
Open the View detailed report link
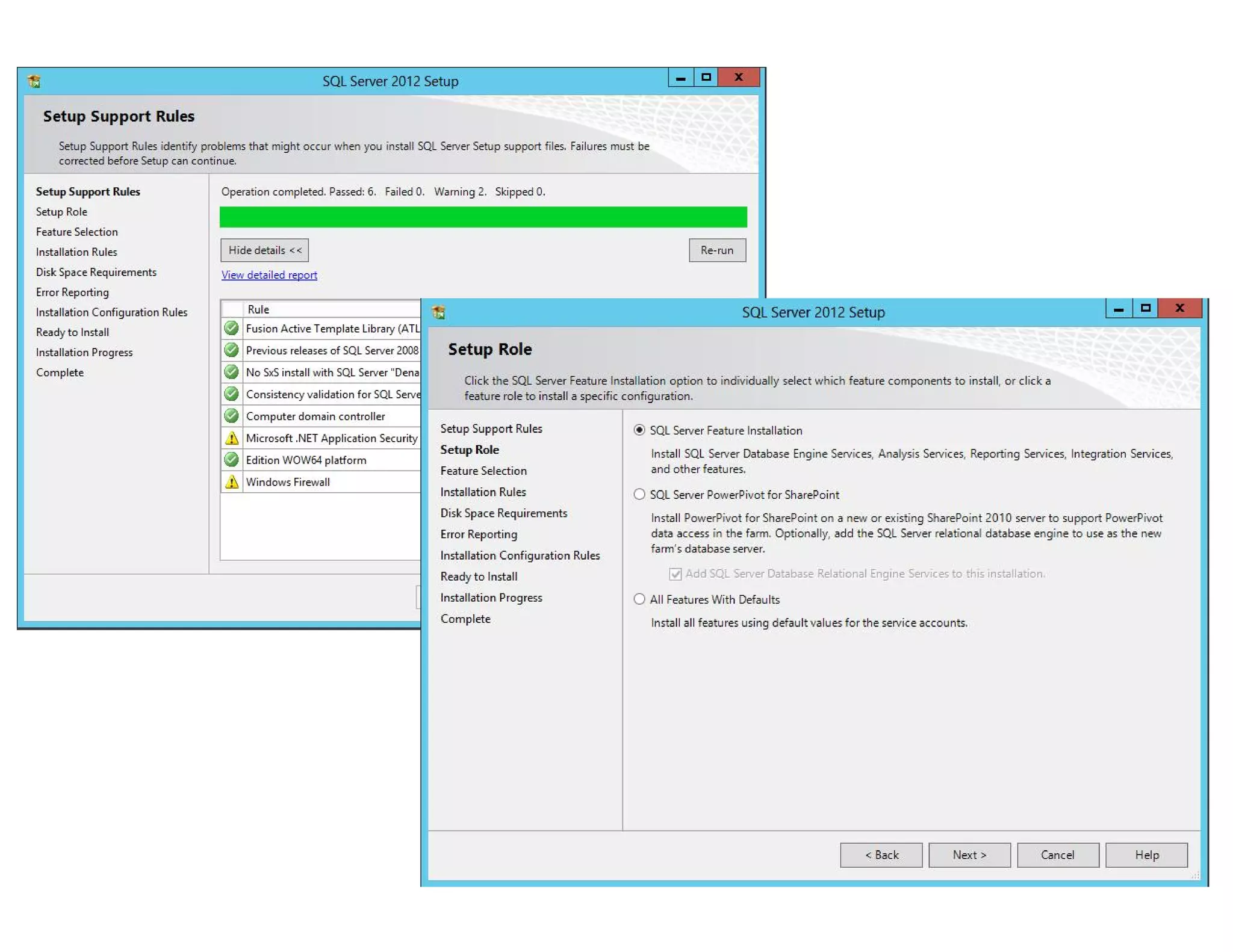click(x=269, y=275)
